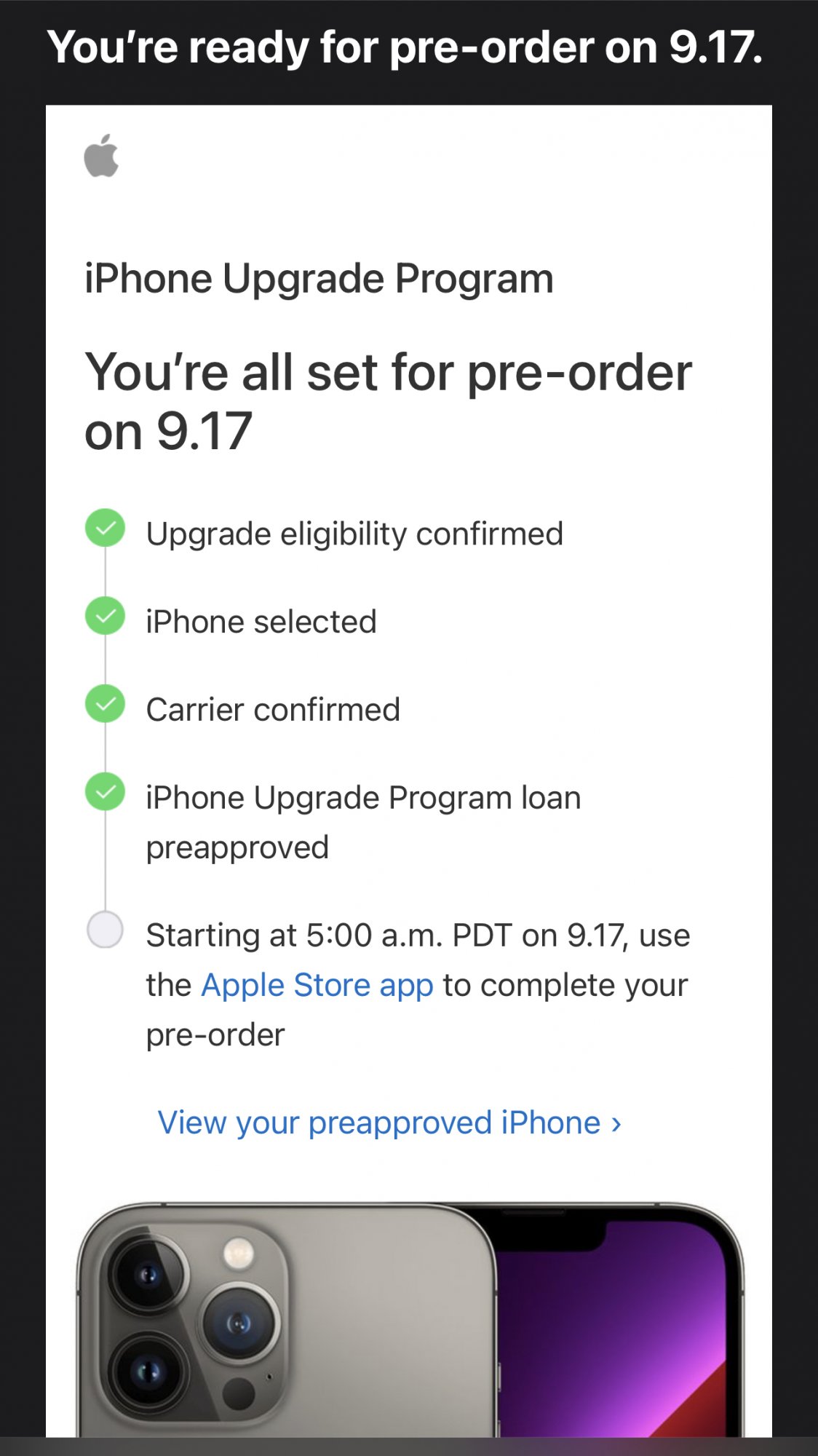Select the iPhone selected step label

click(x=261, y=622)
